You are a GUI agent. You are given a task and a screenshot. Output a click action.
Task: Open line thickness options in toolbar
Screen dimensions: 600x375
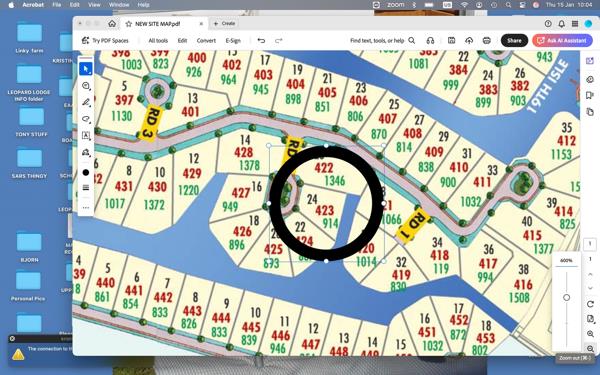86,188
